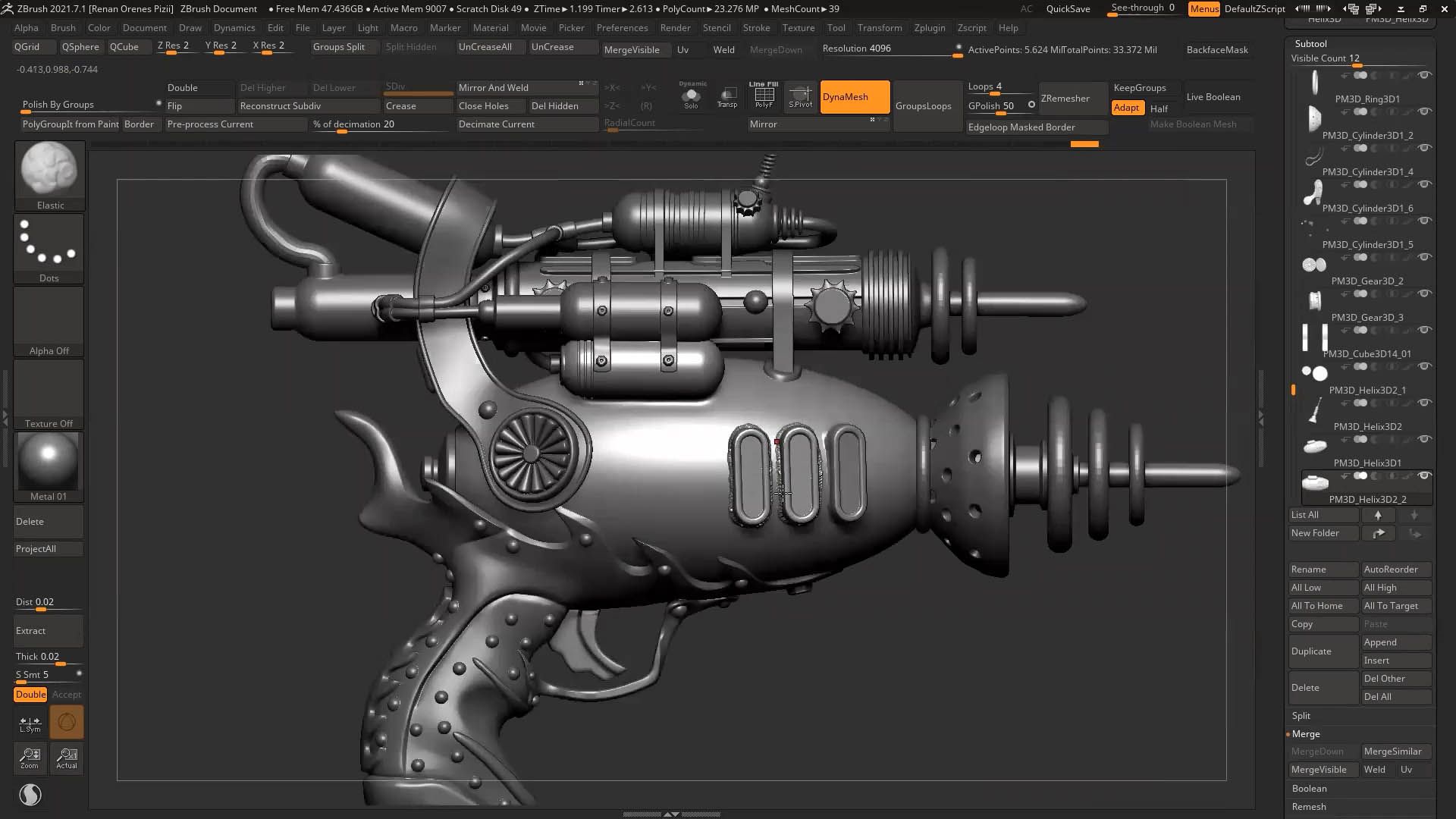Click the Solo mode icon
The image size is (1456, 819).
691,96
